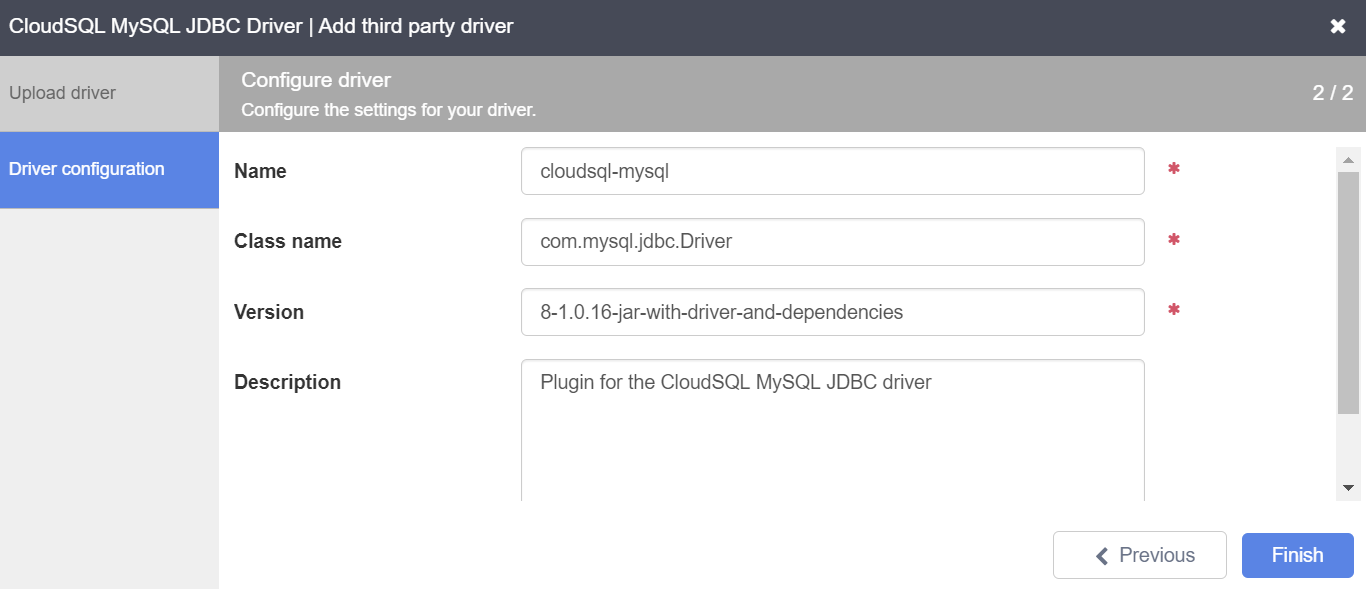Click the Description label

point(287,382)
